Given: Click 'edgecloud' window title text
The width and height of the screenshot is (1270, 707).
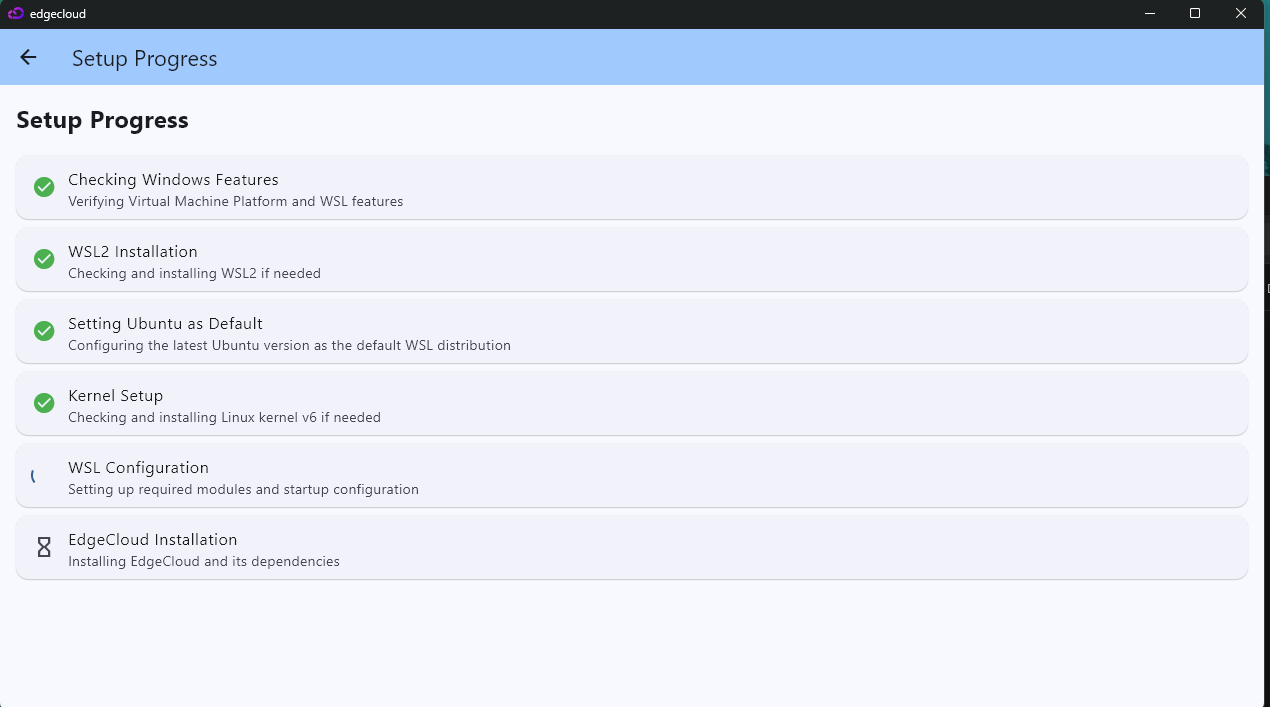Looking at the screenshot, I should (58, 14).
